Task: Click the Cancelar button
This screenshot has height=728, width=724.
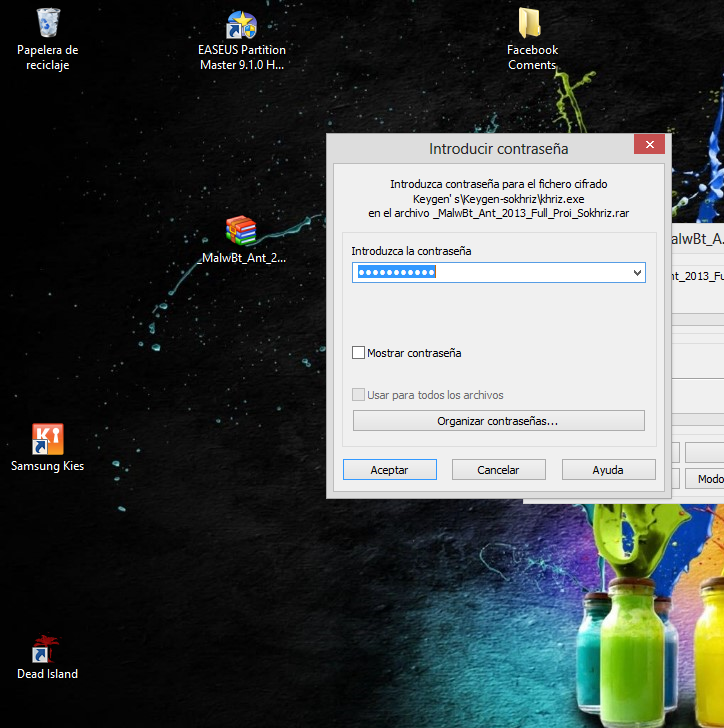Action: [x=499, y=470]
